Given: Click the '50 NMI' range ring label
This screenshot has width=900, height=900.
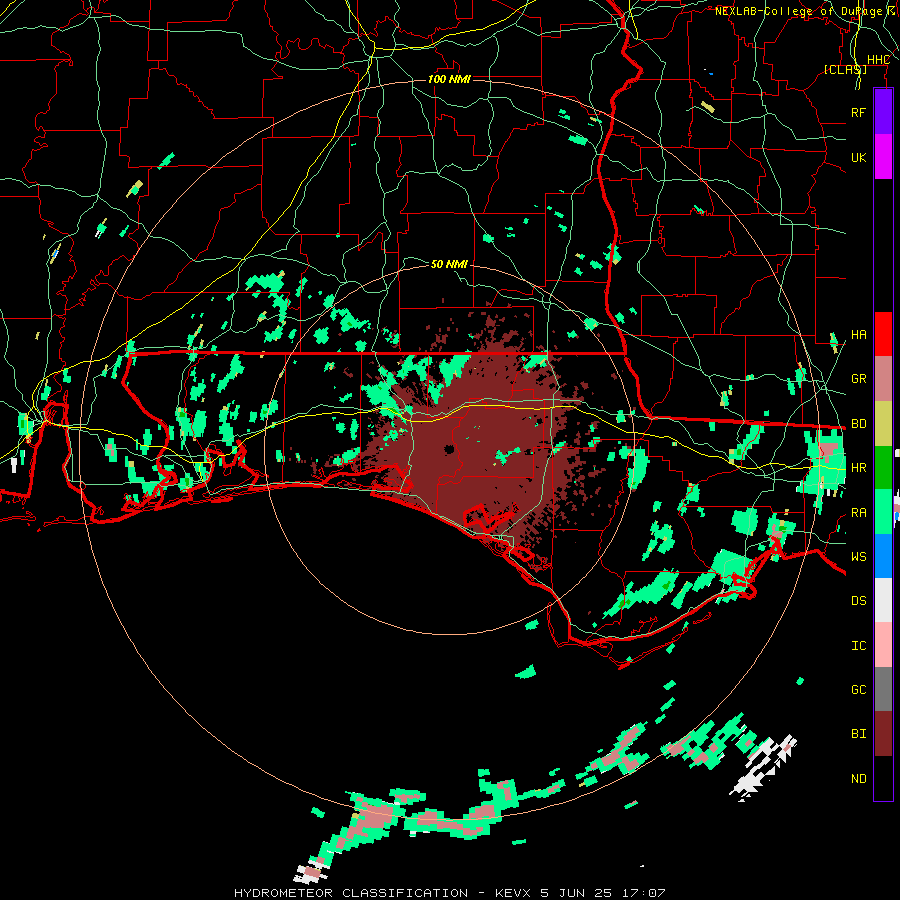Looking at the screenshot, I should 449,264.
